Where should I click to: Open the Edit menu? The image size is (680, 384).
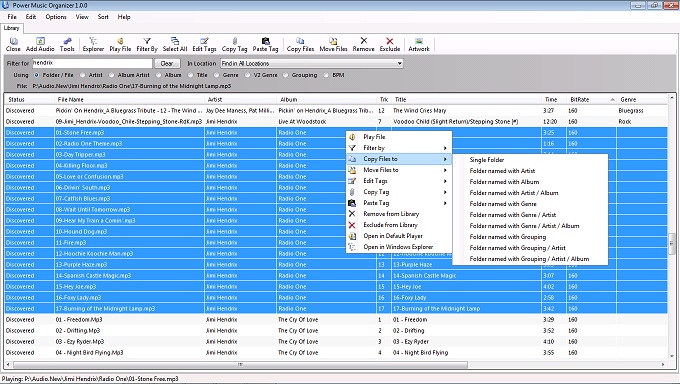pos(31,17)
